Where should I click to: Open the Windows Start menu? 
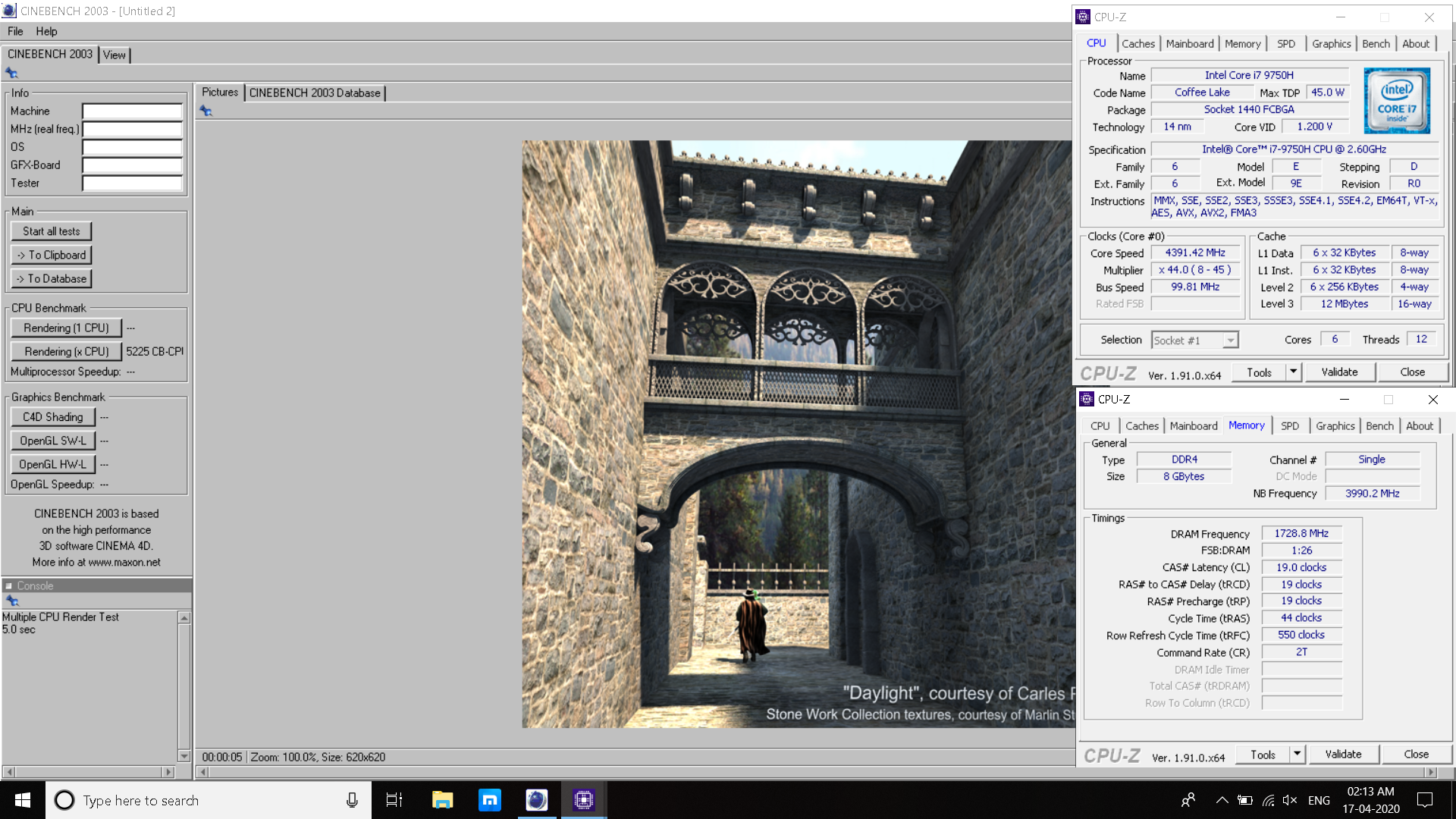23,800
